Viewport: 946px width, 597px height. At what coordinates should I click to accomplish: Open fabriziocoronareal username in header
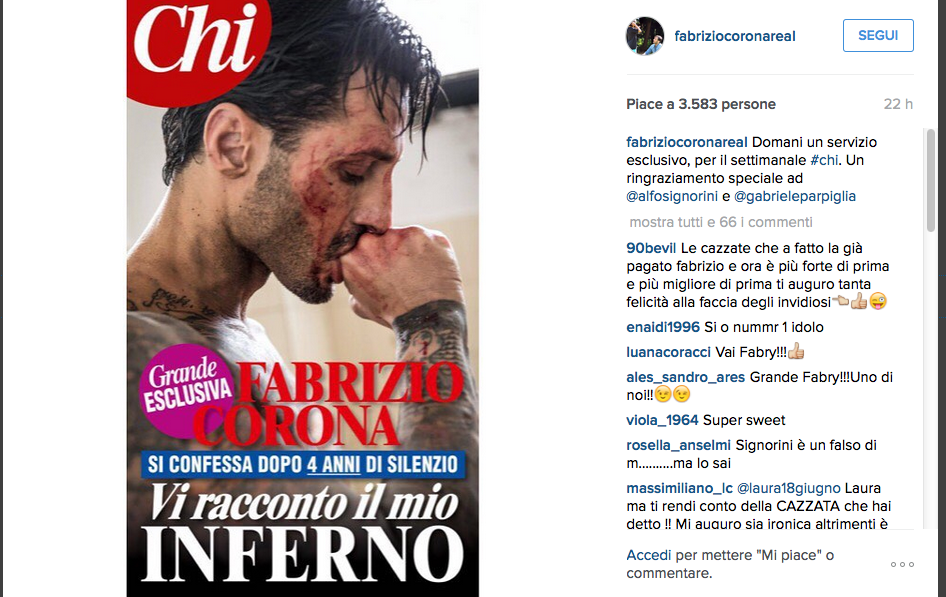[734, 36]
